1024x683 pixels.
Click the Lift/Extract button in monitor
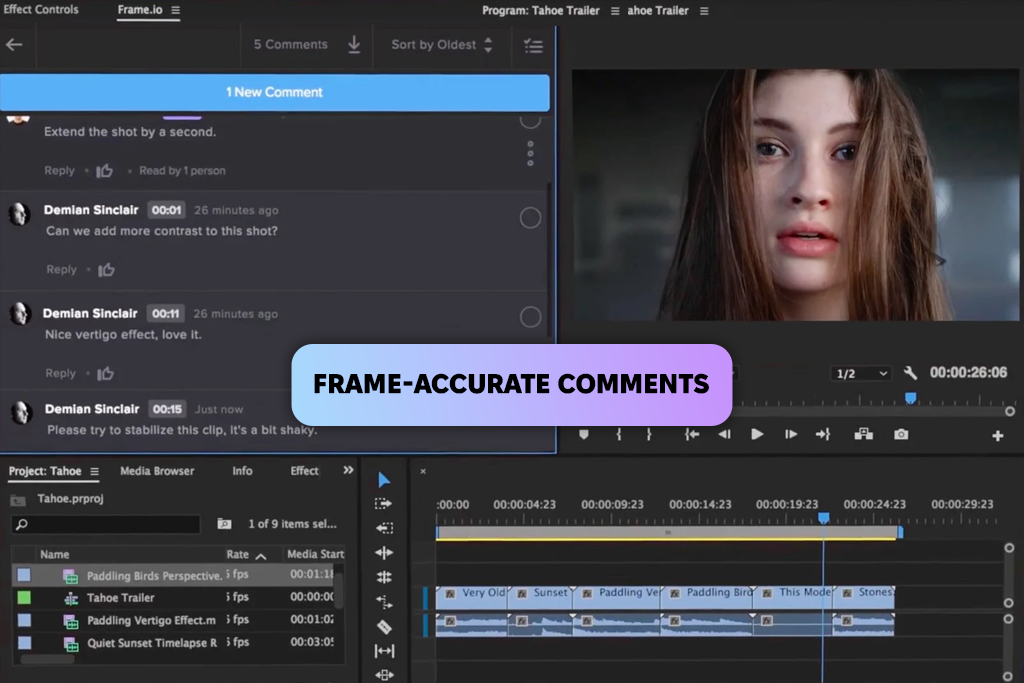[863, 434]
